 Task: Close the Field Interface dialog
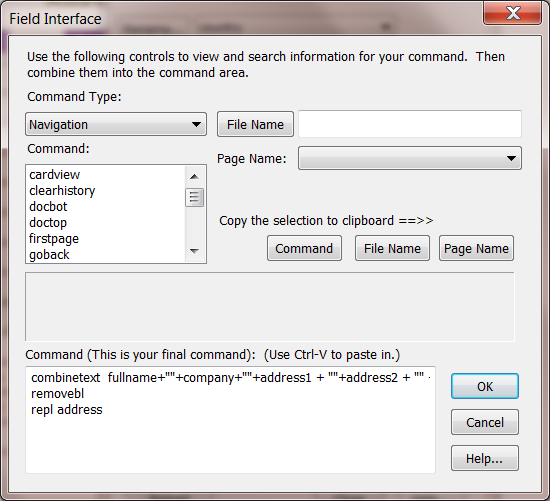click(x=513, y=13)
